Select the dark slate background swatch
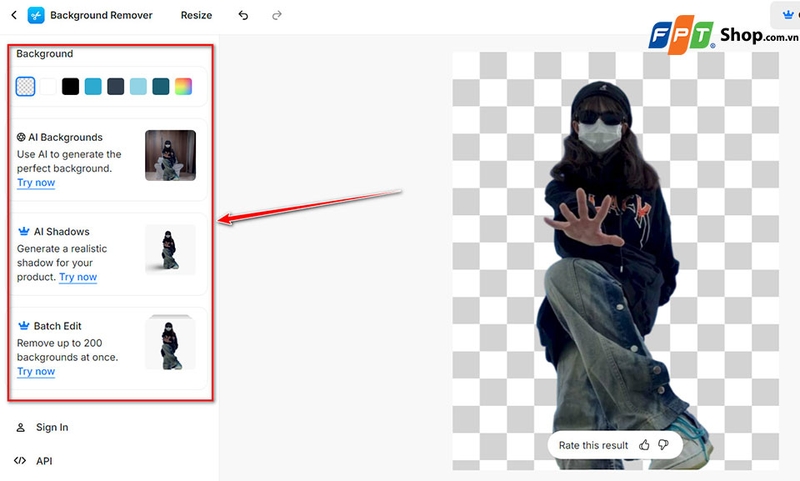Screen dimensions: 800x481 point(116,86)
